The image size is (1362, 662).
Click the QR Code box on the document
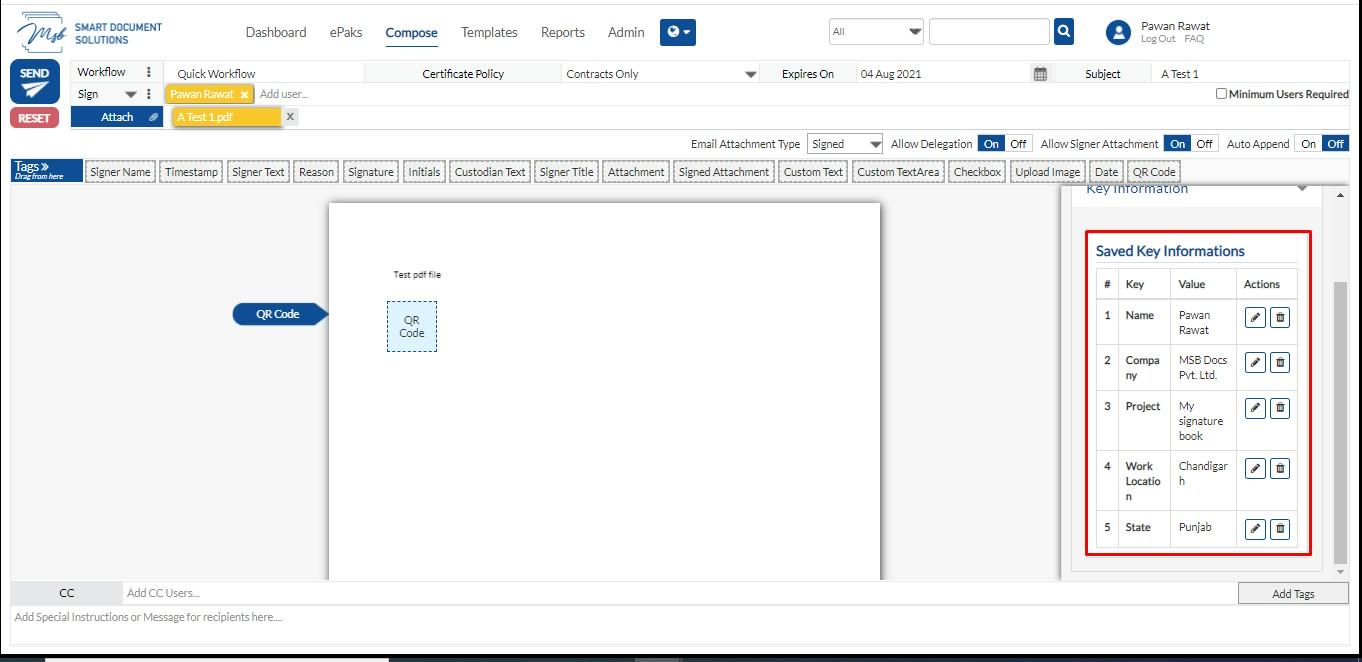pyautogui.click(x=412, y=327)
